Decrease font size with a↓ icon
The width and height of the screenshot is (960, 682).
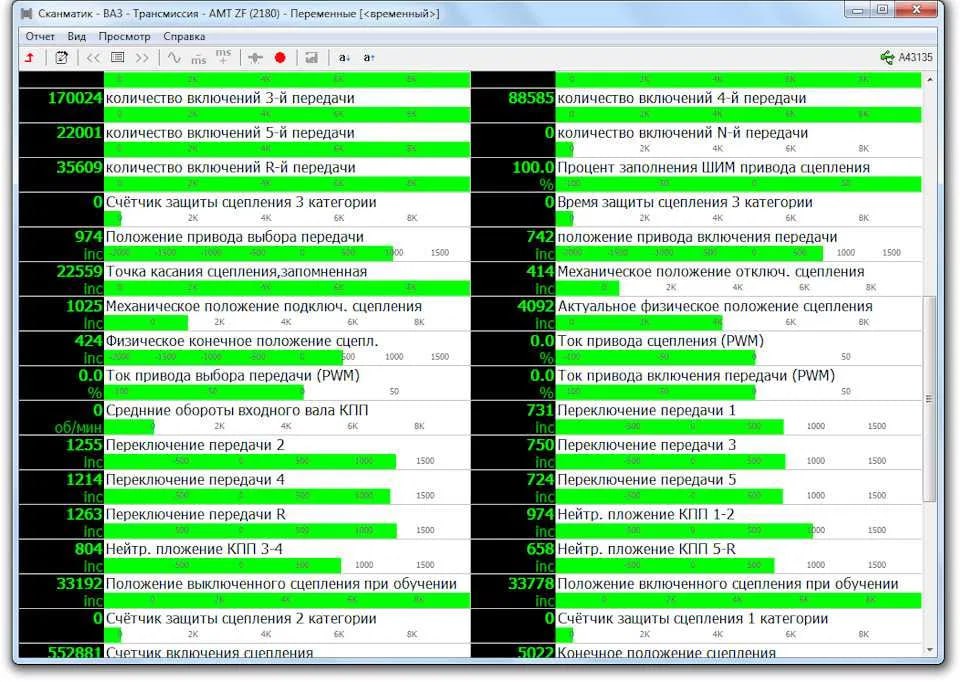point(344,58)
